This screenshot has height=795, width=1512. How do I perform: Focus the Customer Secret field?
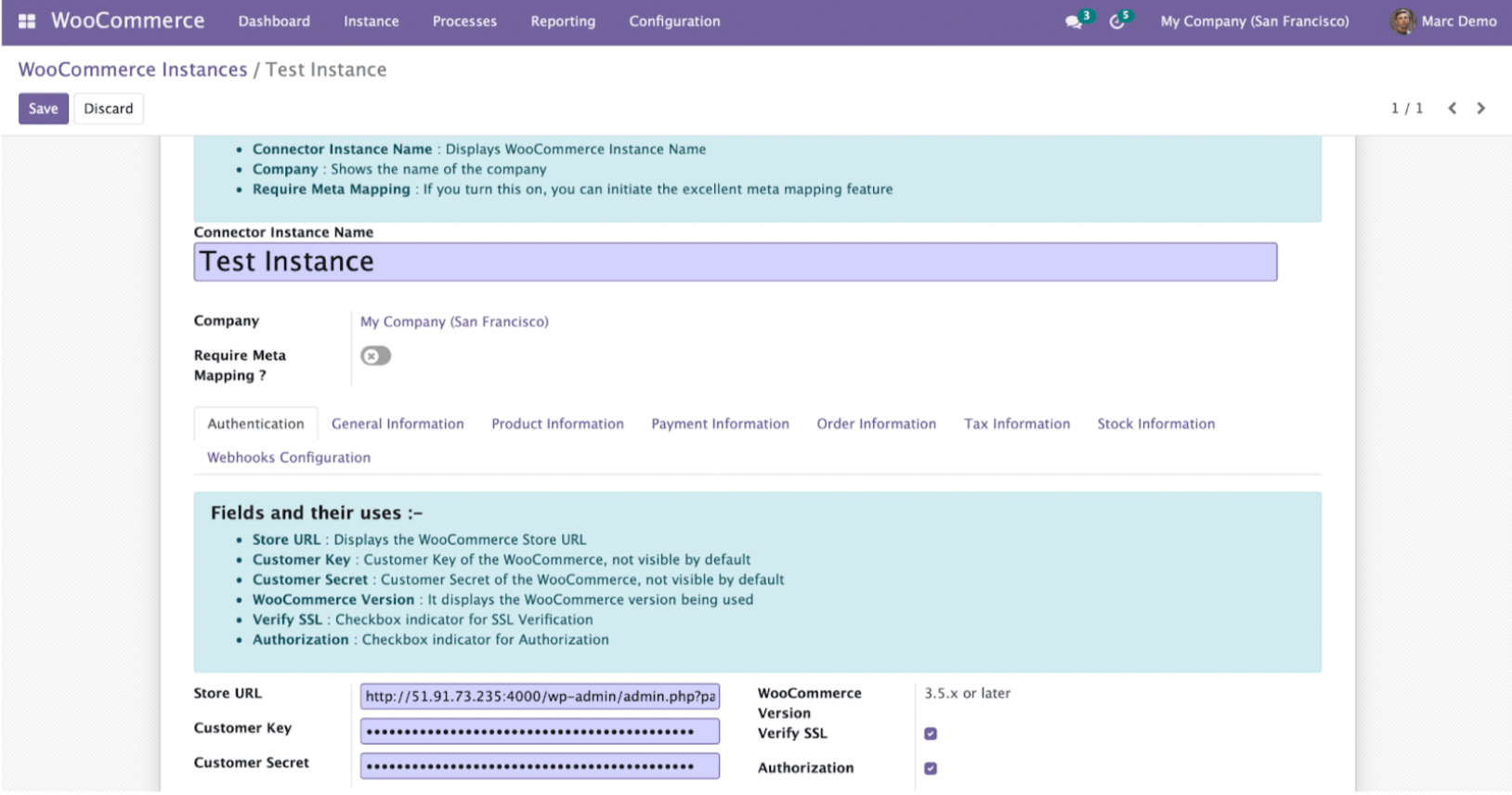540,766
